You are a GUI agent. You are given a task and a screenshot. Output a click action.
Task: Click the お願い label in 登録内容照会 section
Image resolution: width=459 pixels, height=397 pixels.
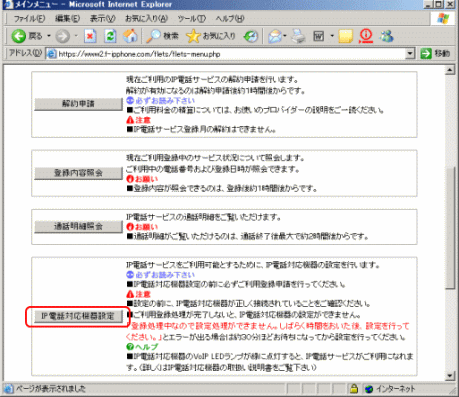tap(142, 179)
